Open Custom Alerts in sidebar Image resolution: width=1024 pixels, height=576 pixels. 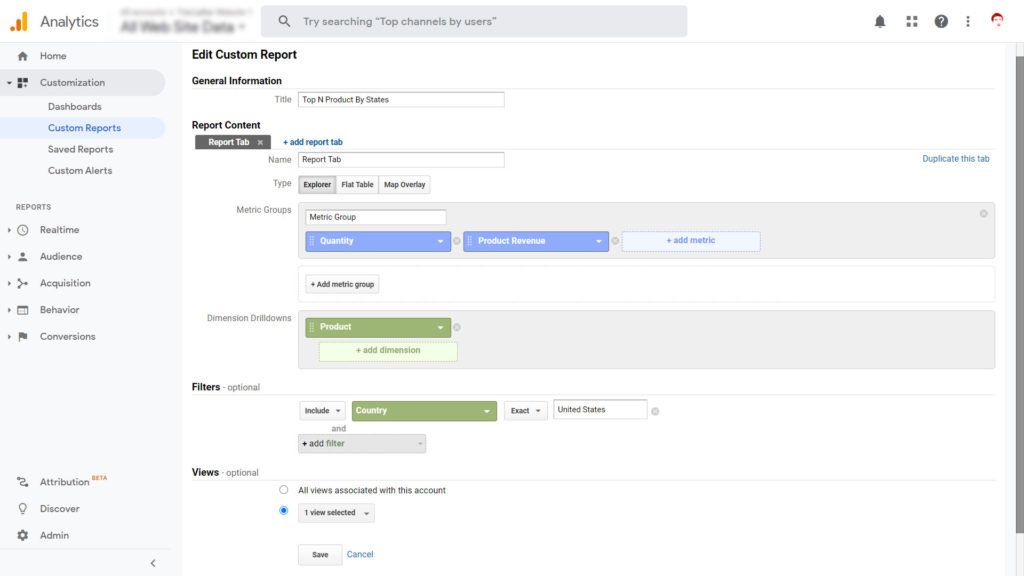(x=80, y=170)
